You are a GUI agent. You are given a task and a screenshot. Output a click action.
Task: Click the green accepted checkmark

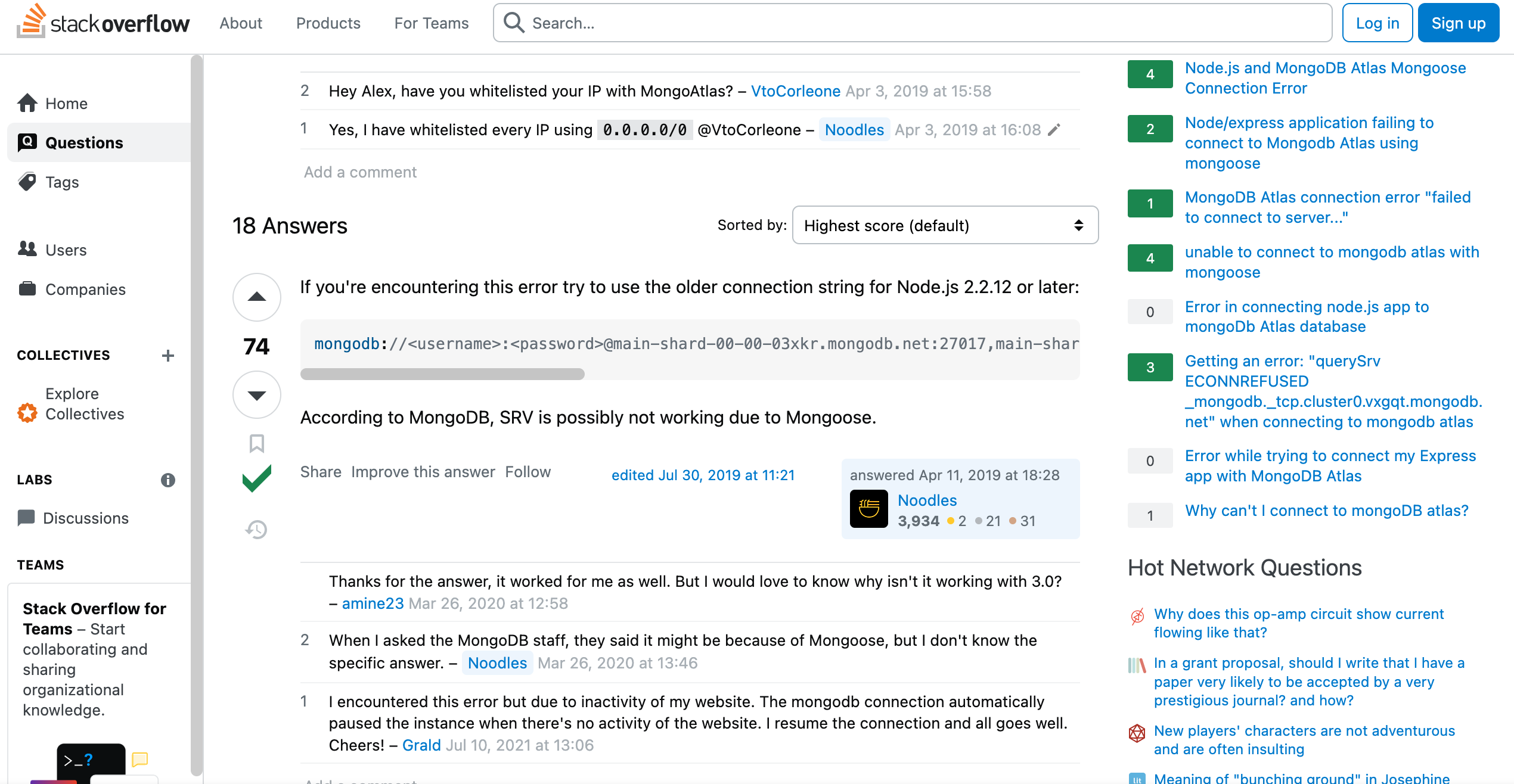click(x=257, y=478)
